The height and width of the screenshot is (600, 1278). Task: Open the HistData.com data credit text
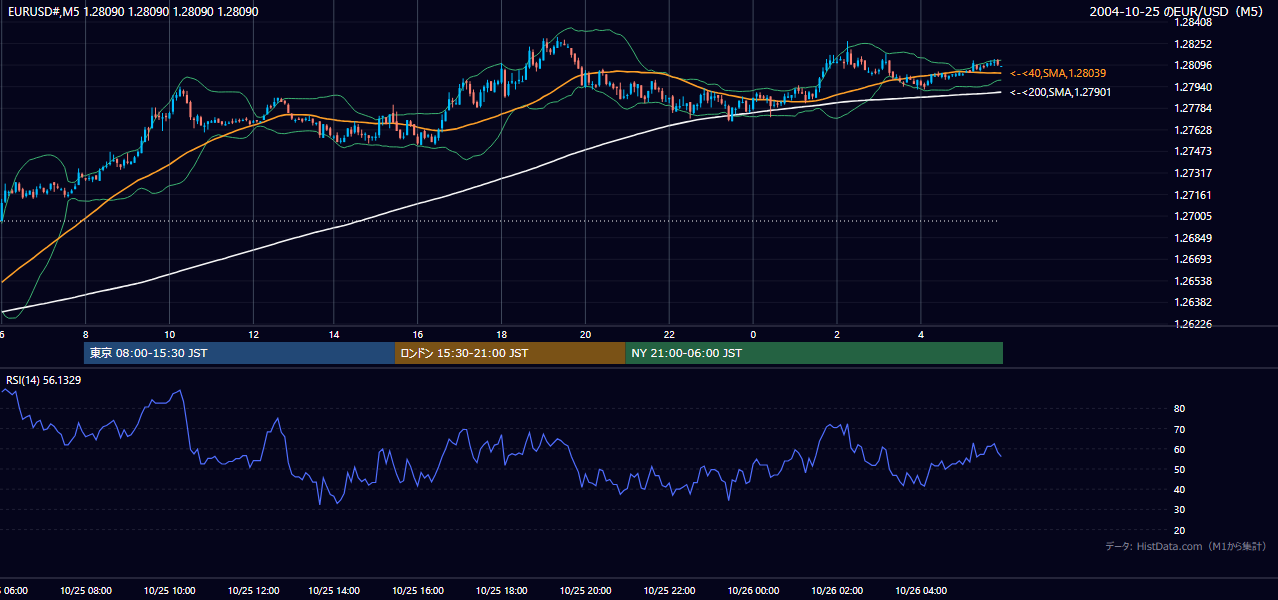coord(1186,546)
